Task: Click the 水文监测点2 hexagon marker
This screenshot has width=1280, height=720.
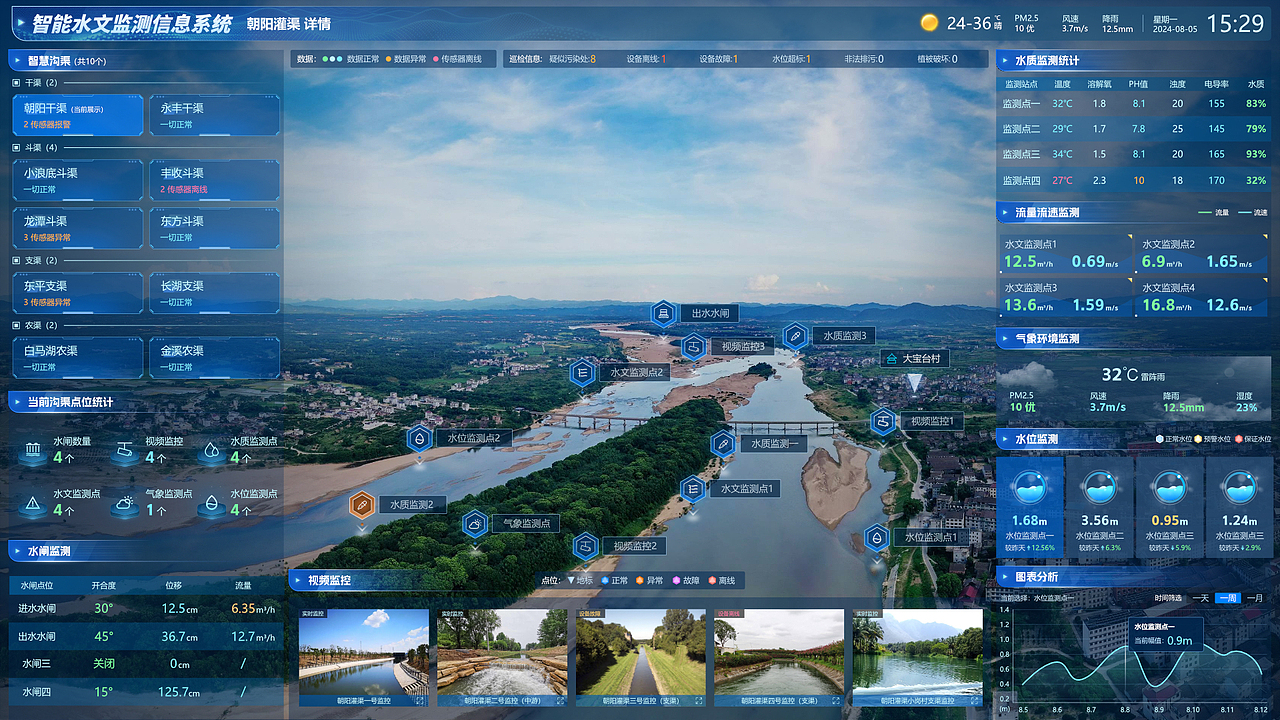Action: pos(582,372)
